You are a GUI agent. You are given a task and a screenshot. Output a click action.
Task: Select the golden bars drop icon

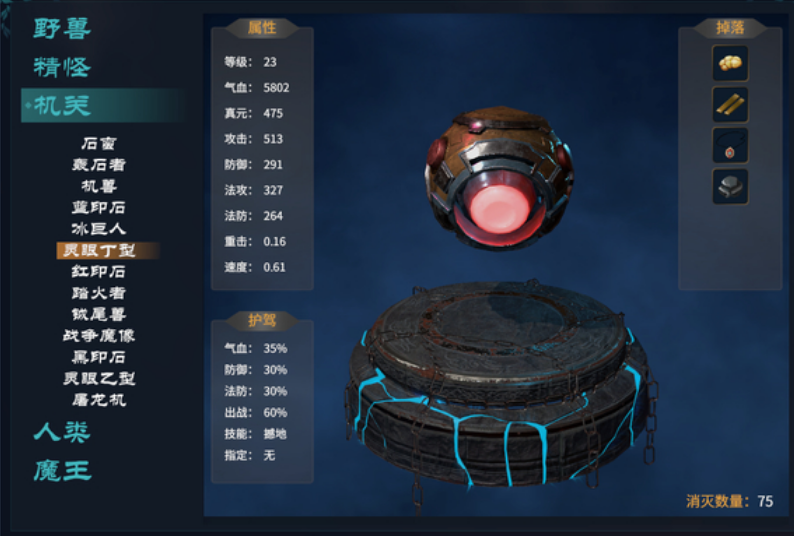point(730,104)
